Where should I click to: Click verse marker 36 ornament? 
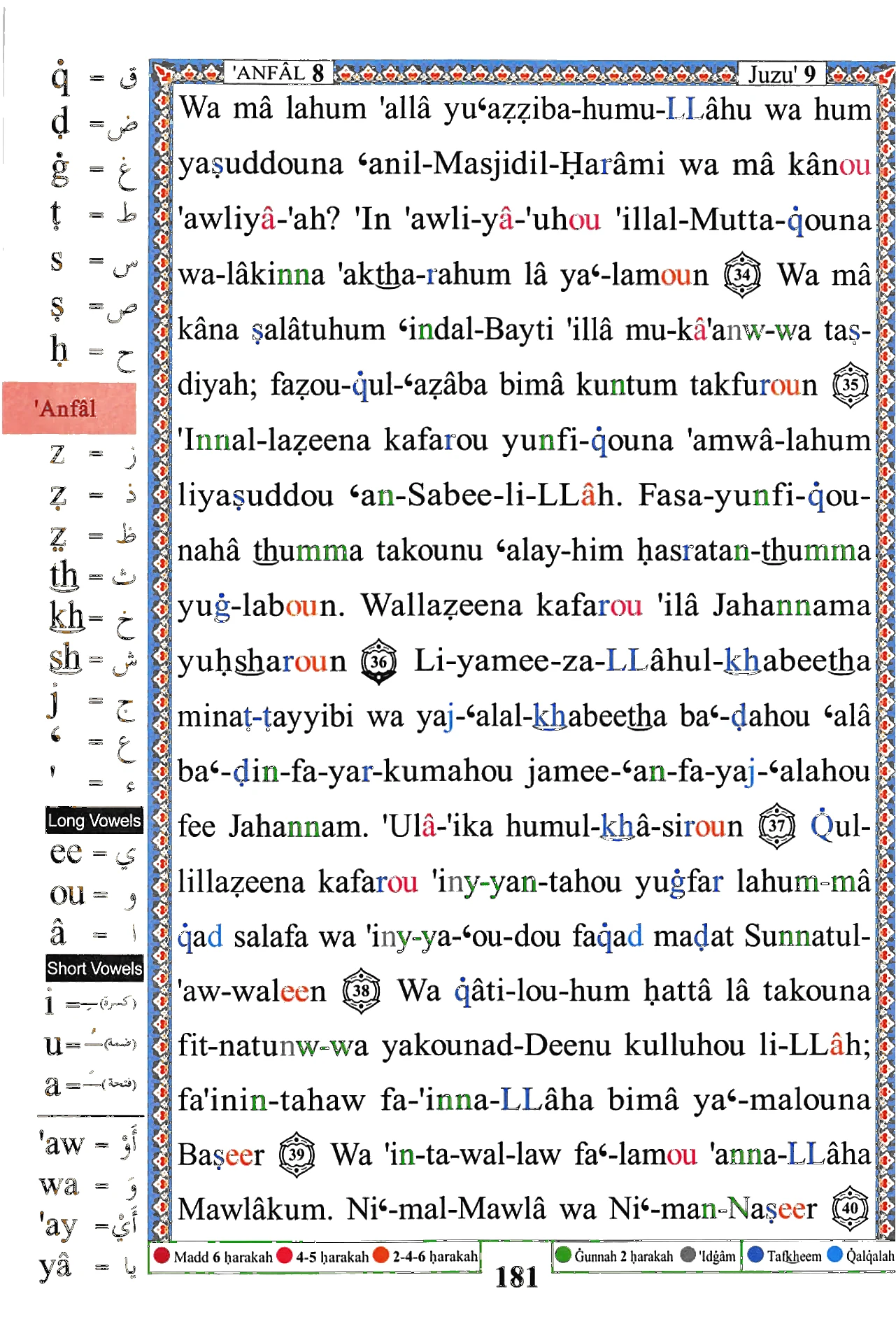pyautogui.click(x=379, y=661)
